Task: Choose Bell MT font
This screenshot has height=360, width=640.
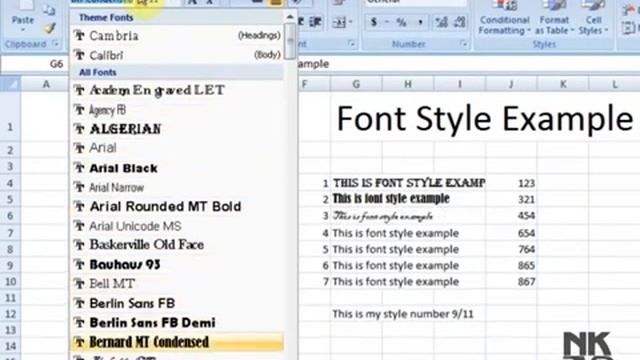Action: pyautogui.click(x=177, y=284)
